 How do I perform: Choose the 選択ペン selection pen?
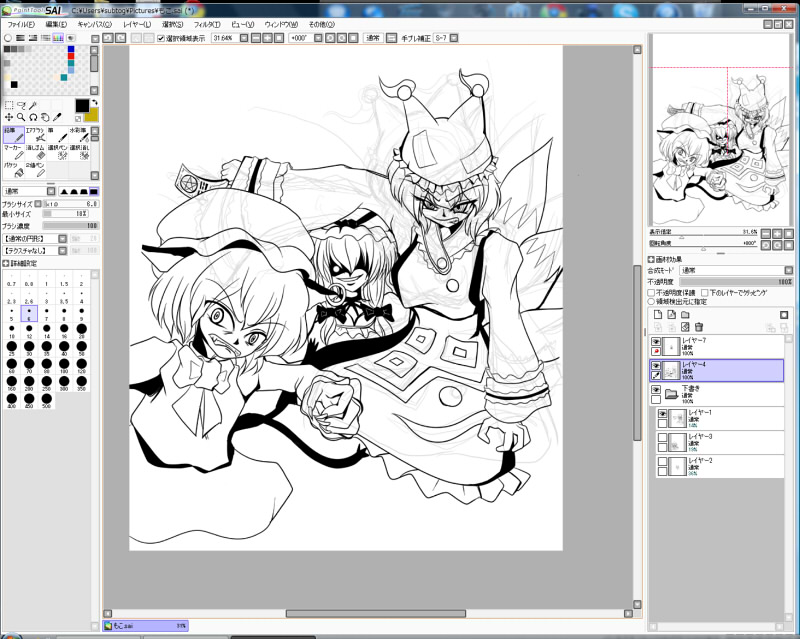click(57, 152)
